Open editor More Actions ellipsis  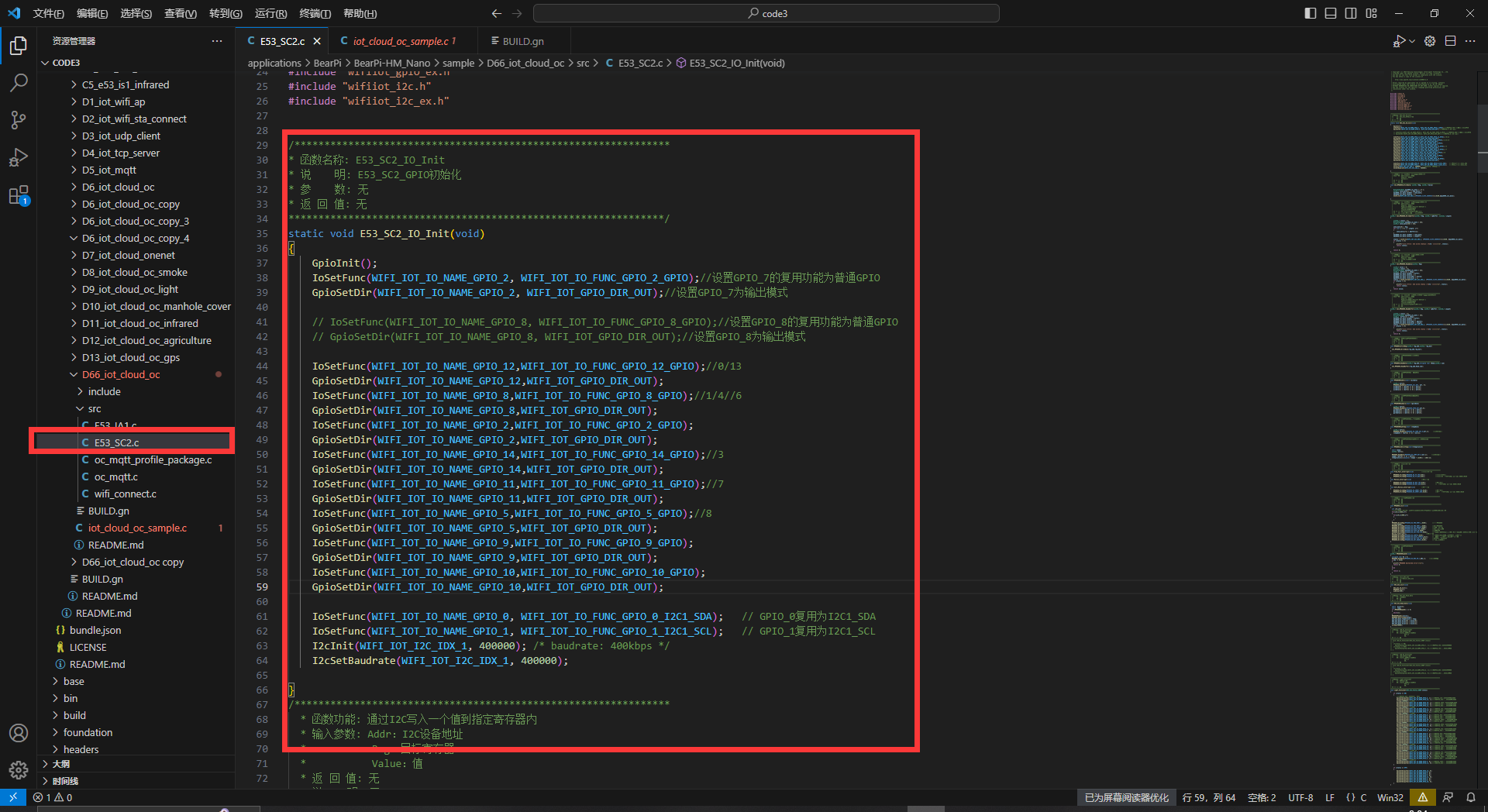(x=1470, y=41)
